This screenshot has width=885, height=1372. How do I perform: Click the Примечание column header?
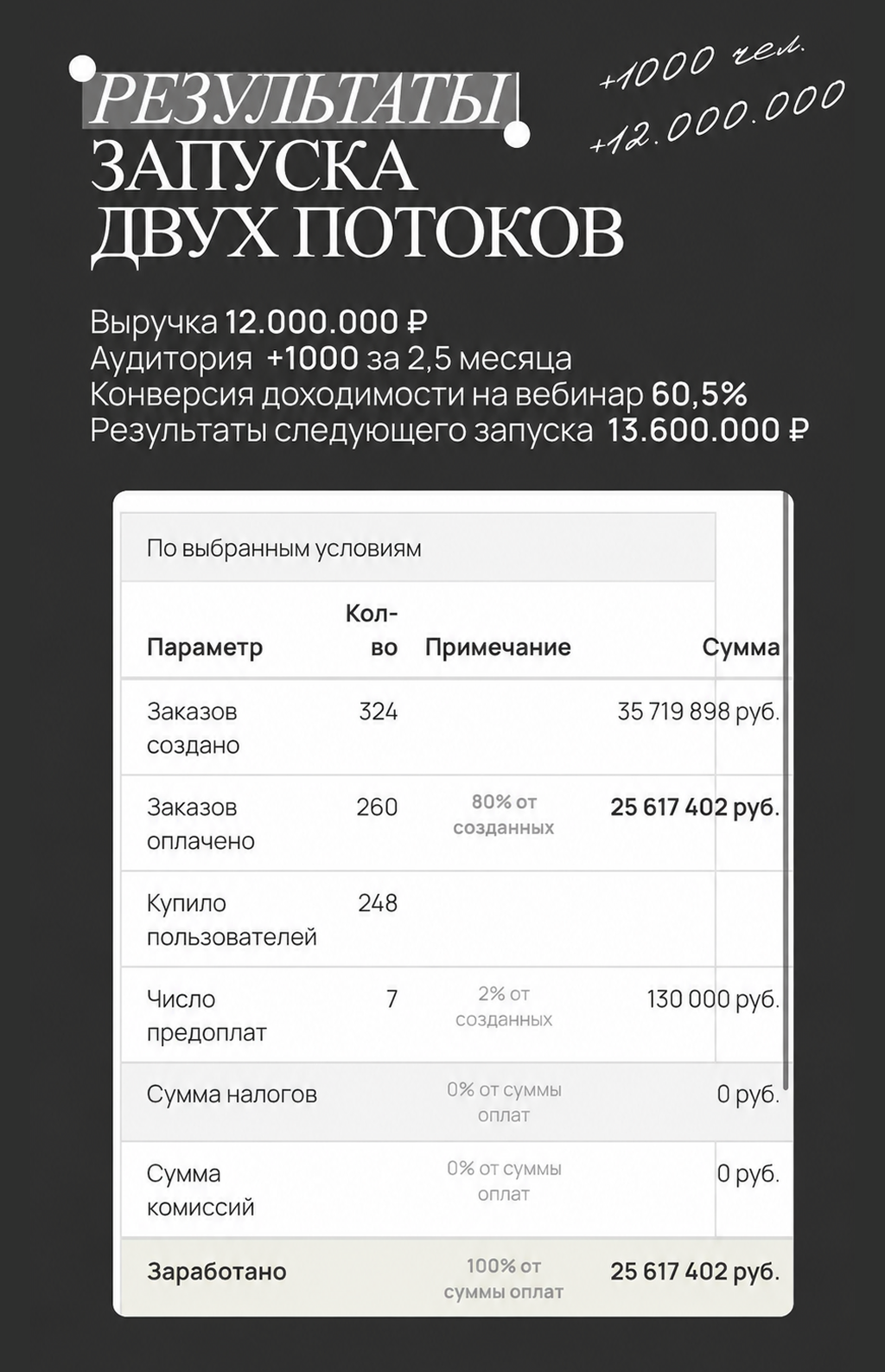point(498,648)
